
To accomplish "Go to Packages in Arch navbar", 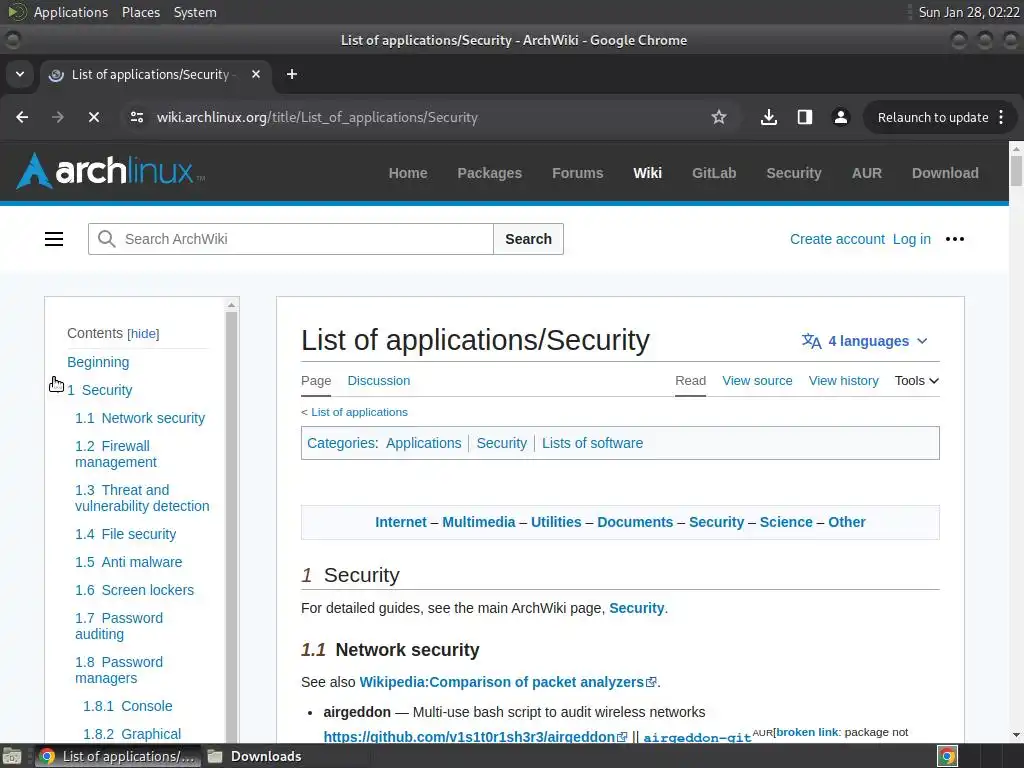I will [x=490, y=173].
